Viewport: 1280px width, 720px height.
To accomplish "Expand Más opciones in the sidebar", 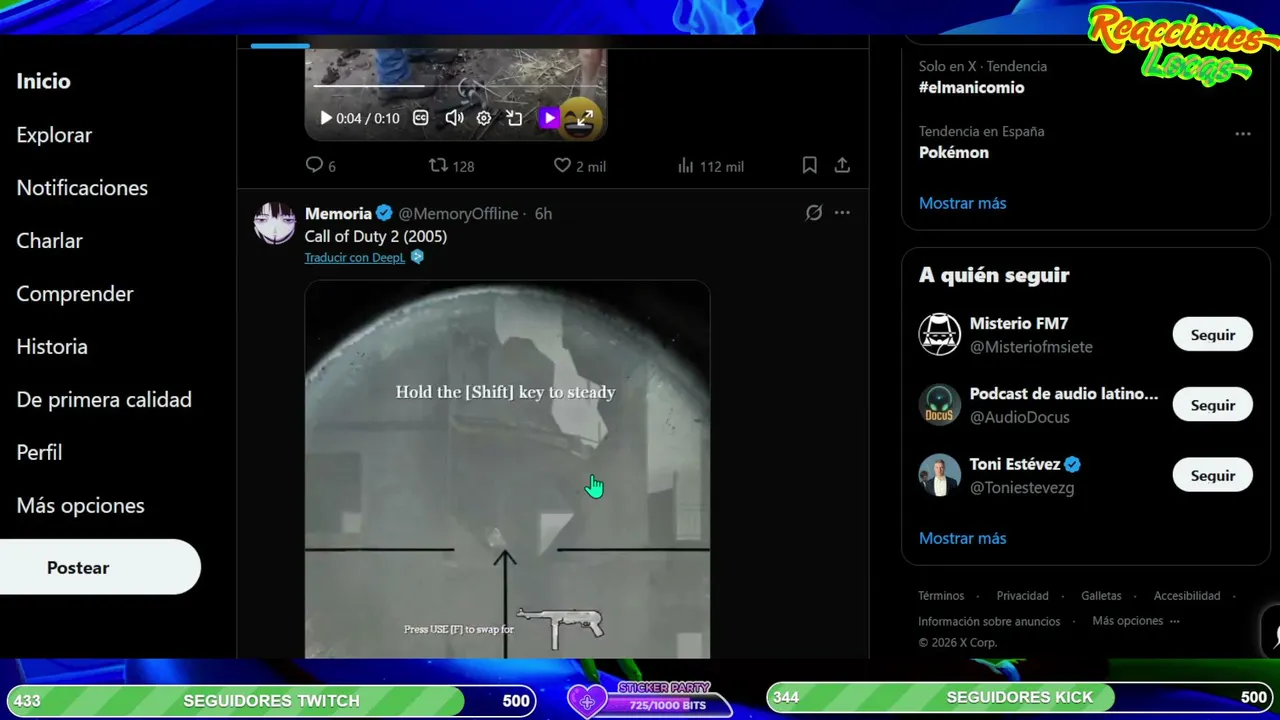I will tap(80, 506).
